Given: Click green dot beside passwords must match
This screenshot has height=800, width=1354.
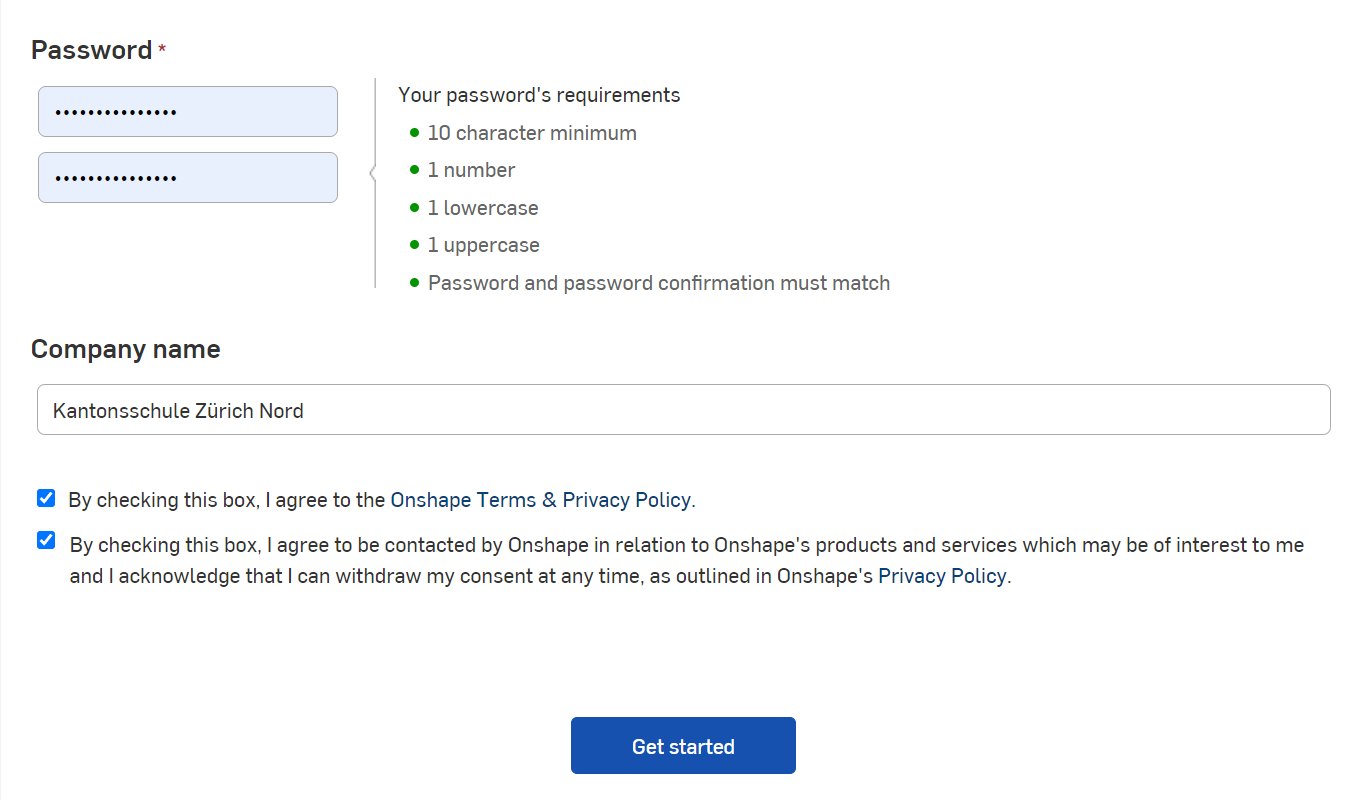Looking at the screenshot, I should pos(414,283).
